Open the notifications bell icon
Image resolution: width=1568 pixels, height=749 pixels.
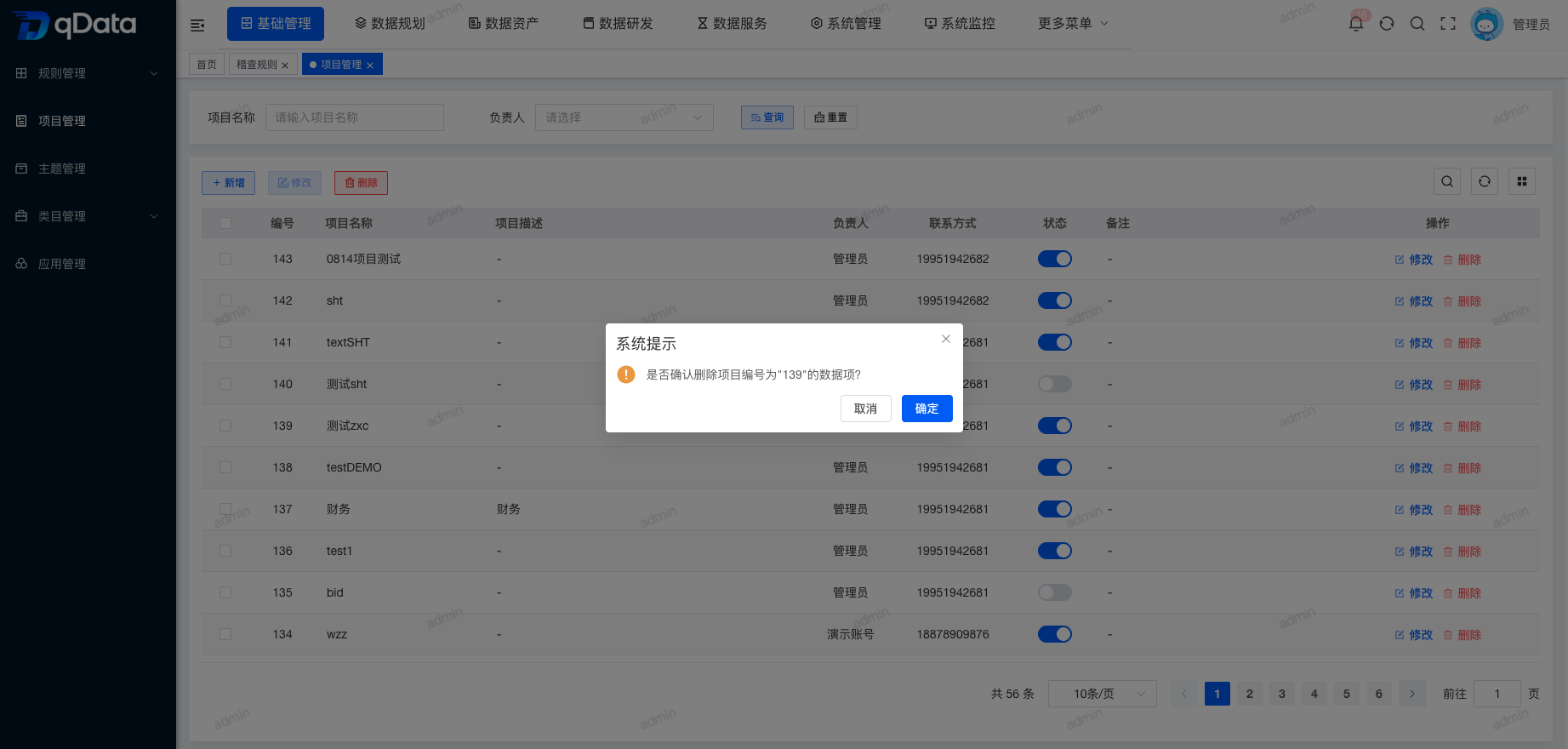[1356, 24]
